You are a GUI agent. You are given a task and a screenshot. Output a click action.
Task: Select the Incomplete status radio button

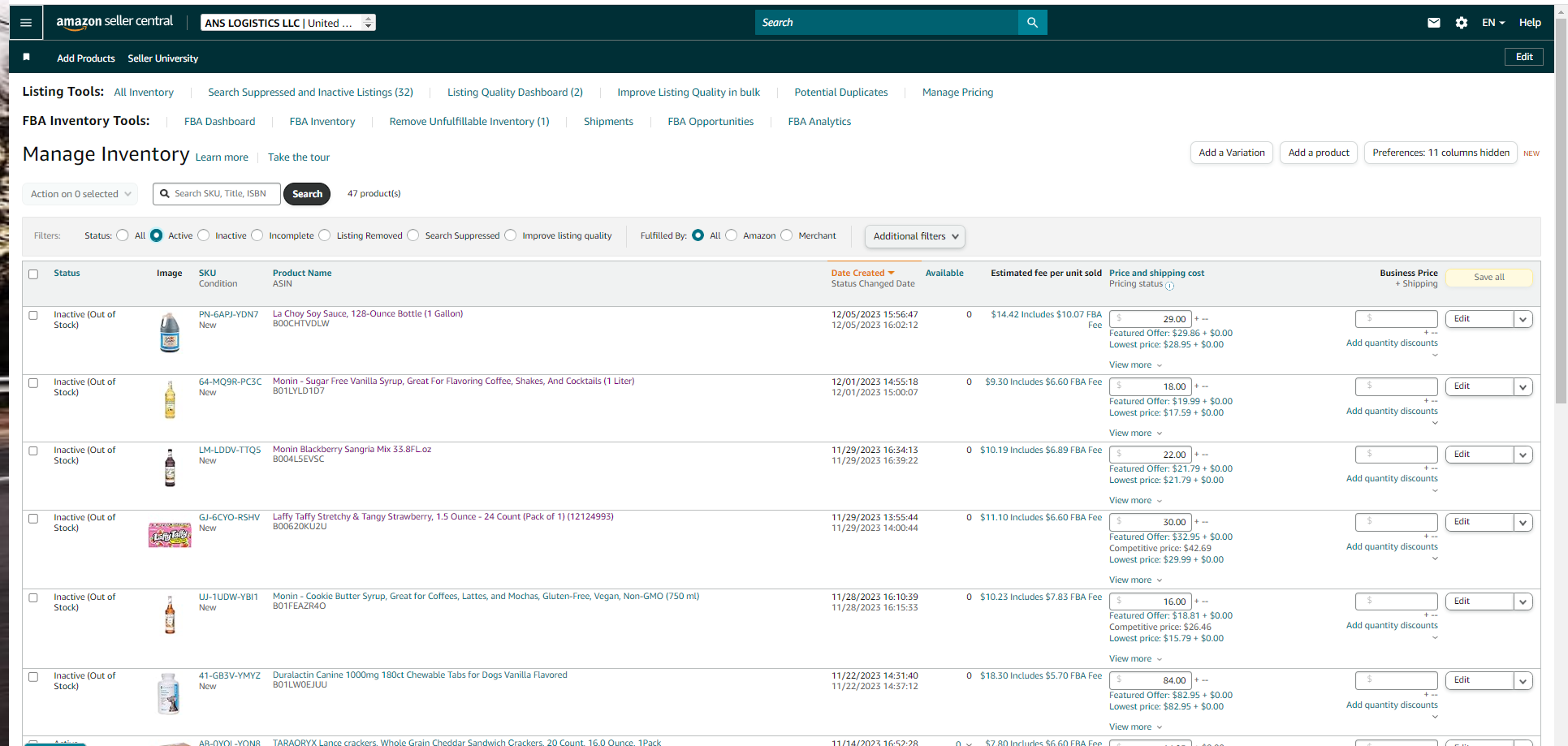click(257, 235)
